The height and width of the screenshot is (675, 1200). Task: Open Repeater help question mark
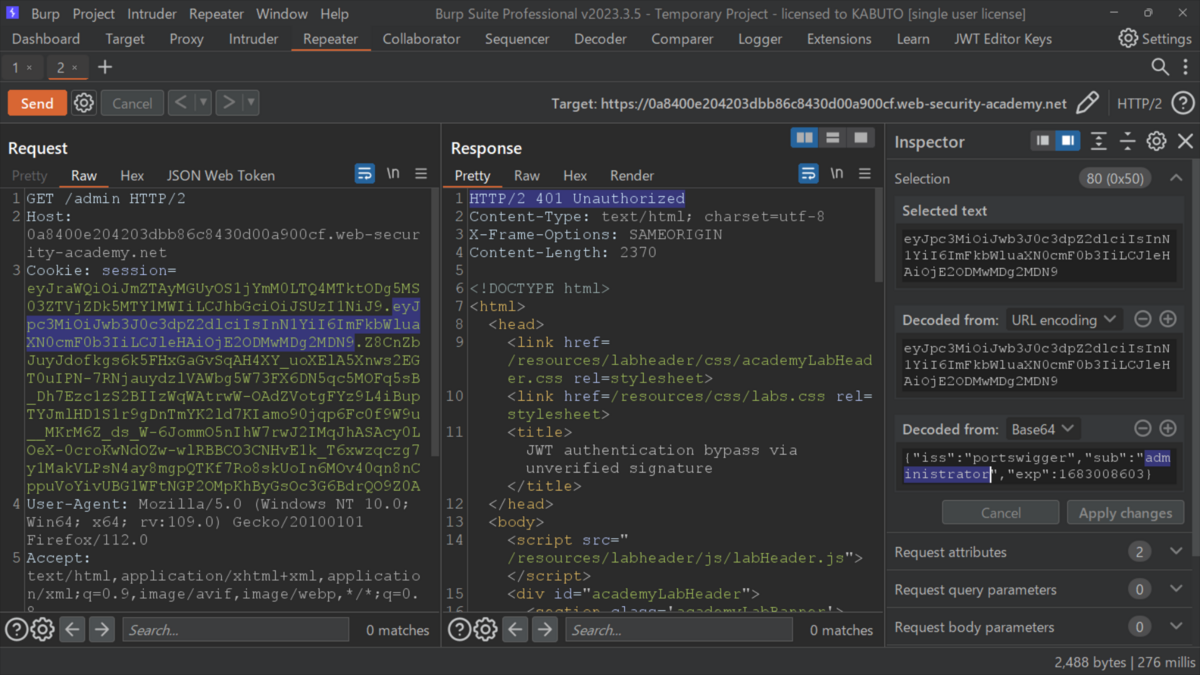[x=1182, y=103]
